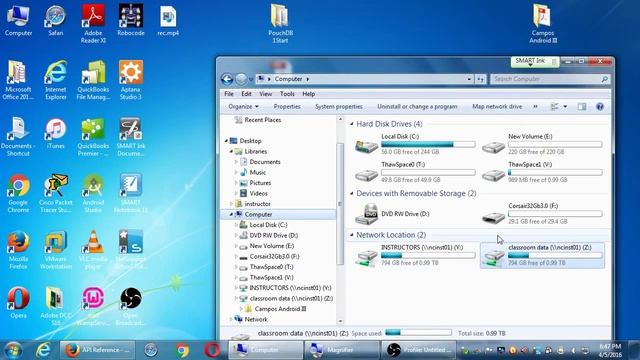The height and width of the screenshot is (360, 640).
Task: Select the Android Studio desktop icon
Action: tap(93, 193)
